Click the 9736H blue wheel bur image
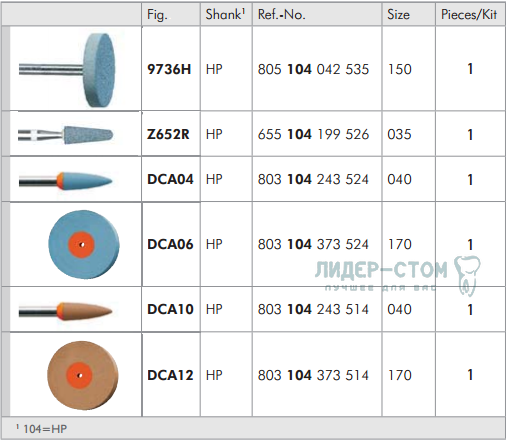Screen dimensions: 507x440 tap(67, 70)
